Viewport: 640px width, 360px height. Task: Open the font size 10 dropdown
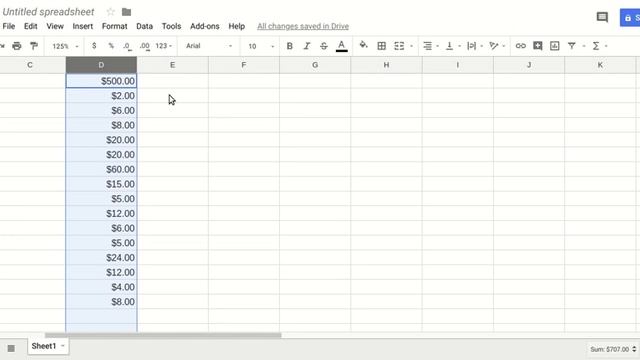261,46
